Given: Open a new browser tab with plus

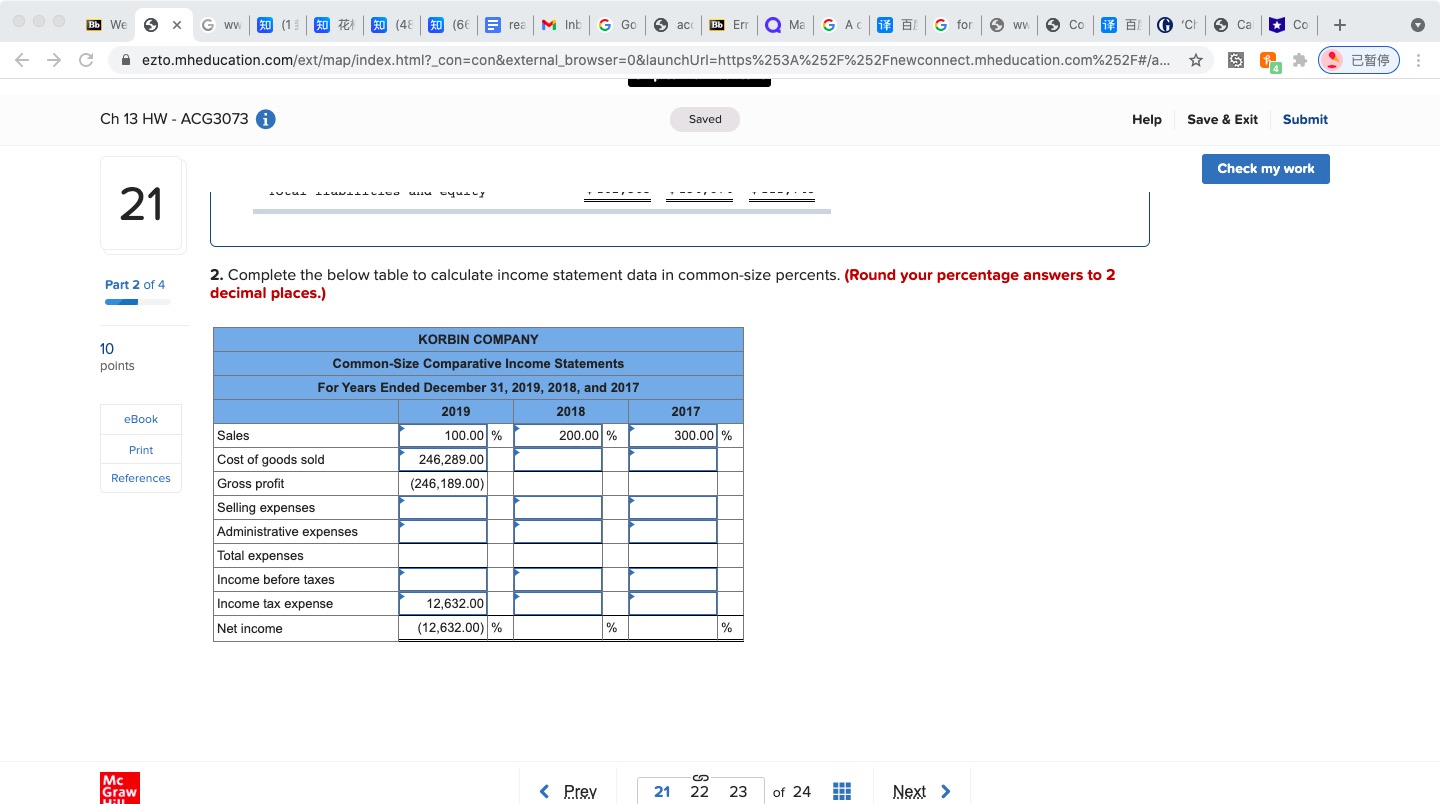Looking at the screenshot, I should 1340,25.
